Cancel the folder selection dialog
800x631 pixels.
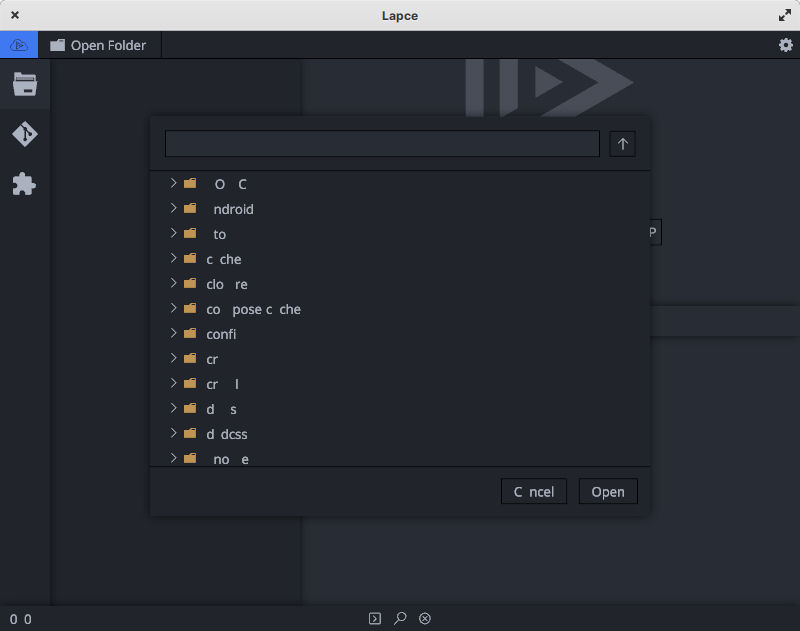coord(533,491)
